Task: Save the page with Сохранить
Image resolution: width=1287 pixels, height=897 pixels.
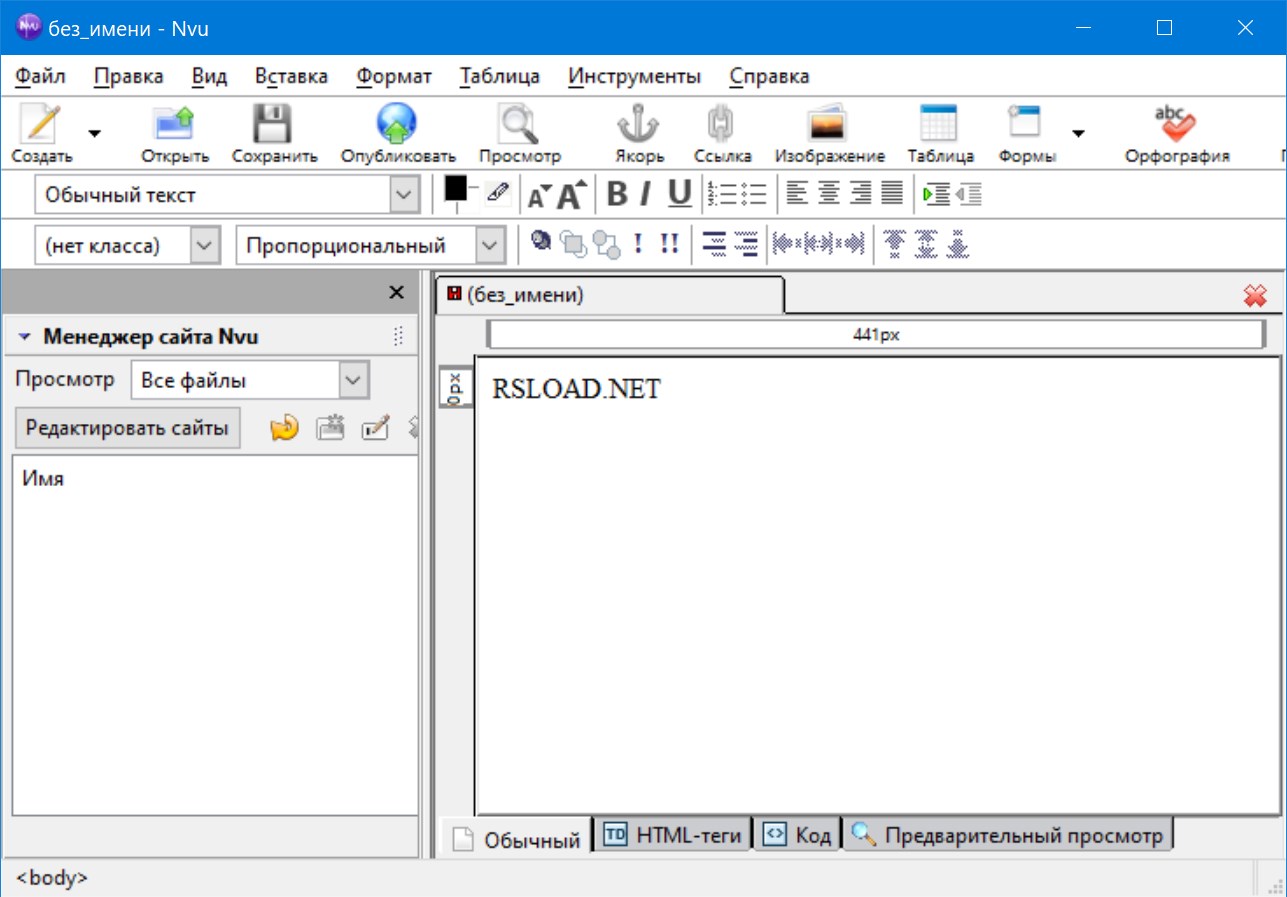Action: [x=275, y=132]
